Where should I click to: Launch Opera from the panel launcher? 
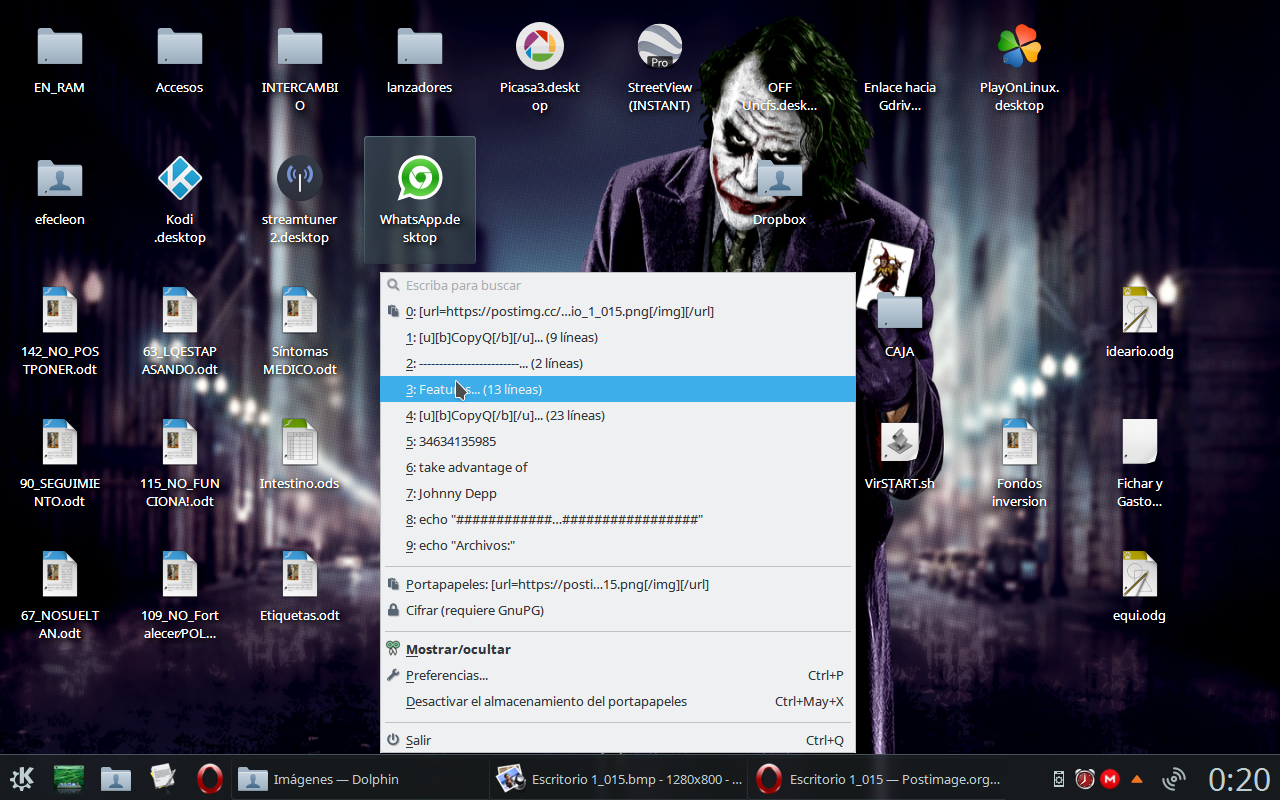tap(209, 778)
